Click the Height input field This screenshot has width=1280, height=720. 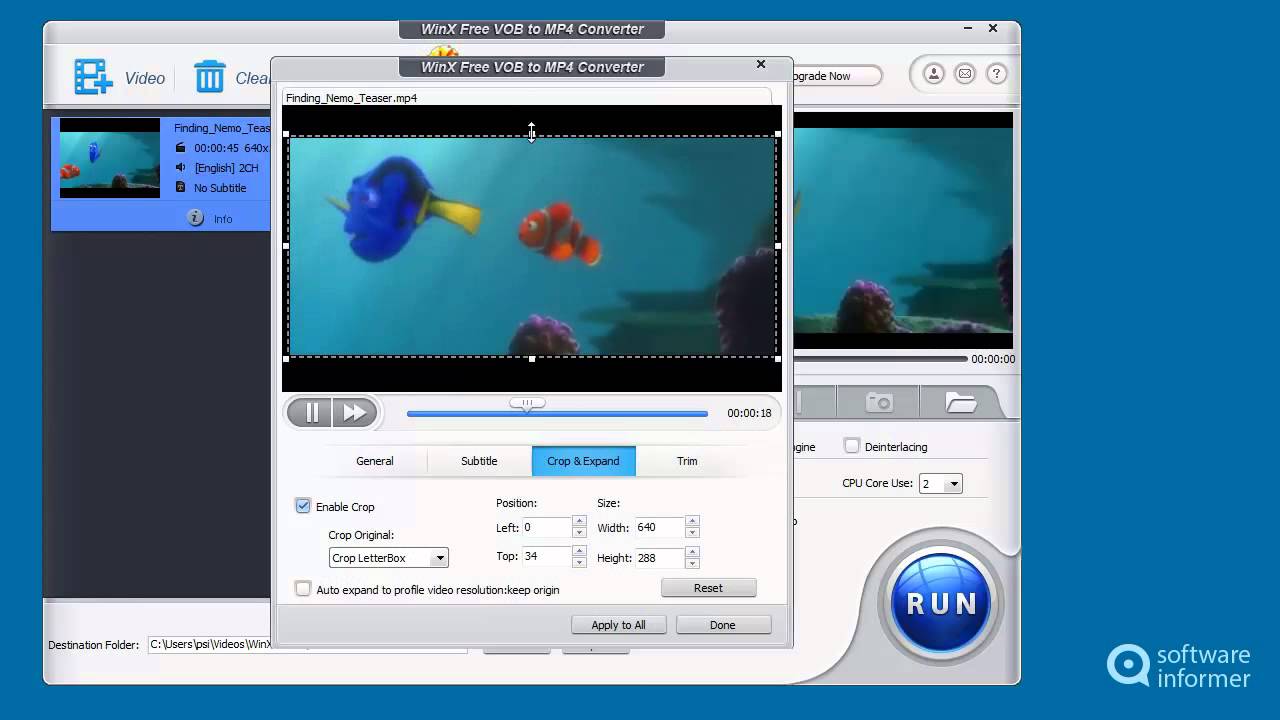pyautogui.click(x=660, y=557)
